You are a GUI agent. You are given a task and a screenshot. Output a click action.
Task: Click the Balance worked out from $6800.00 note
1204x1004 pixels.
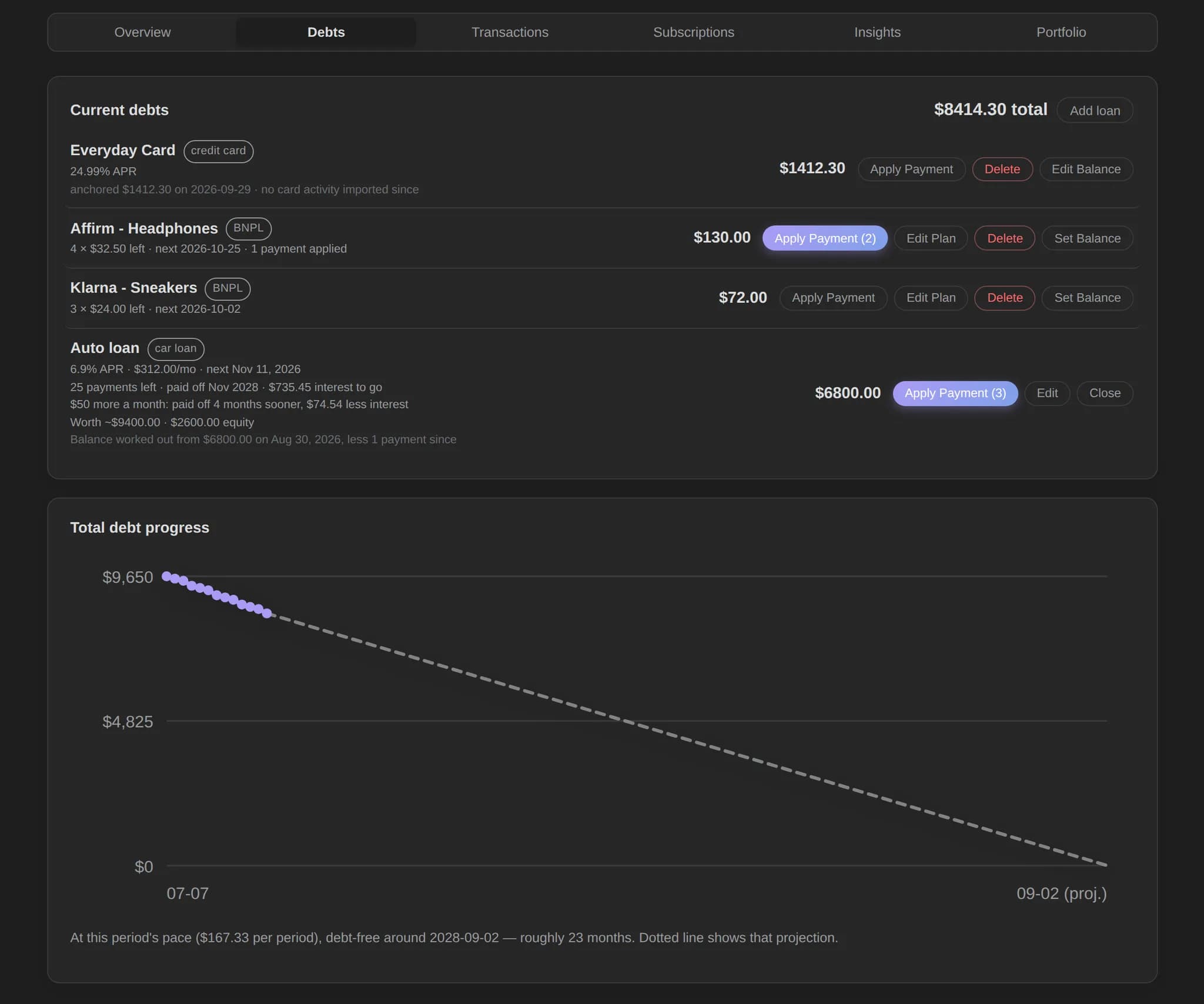coord(263,440)
